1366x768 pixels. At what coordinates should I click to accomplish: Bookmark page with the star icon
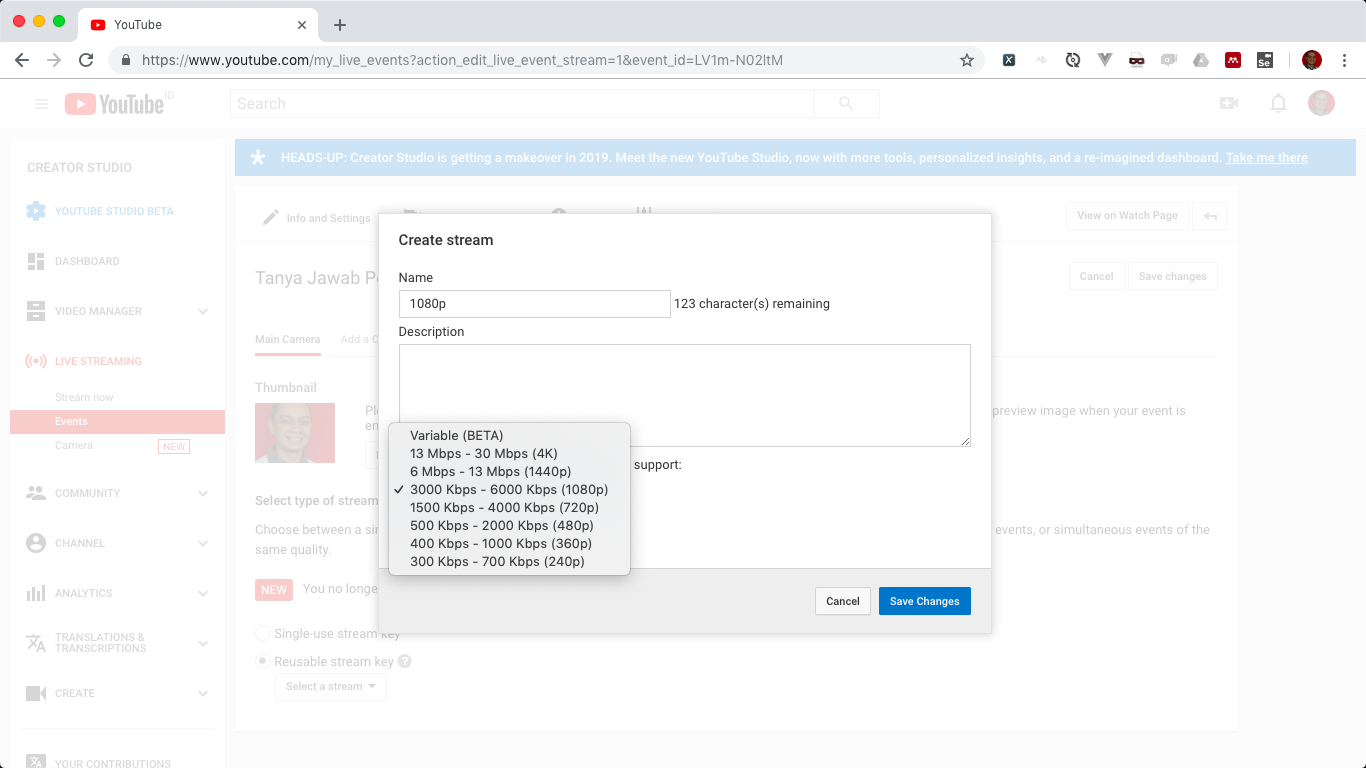[x=966, y=60]
